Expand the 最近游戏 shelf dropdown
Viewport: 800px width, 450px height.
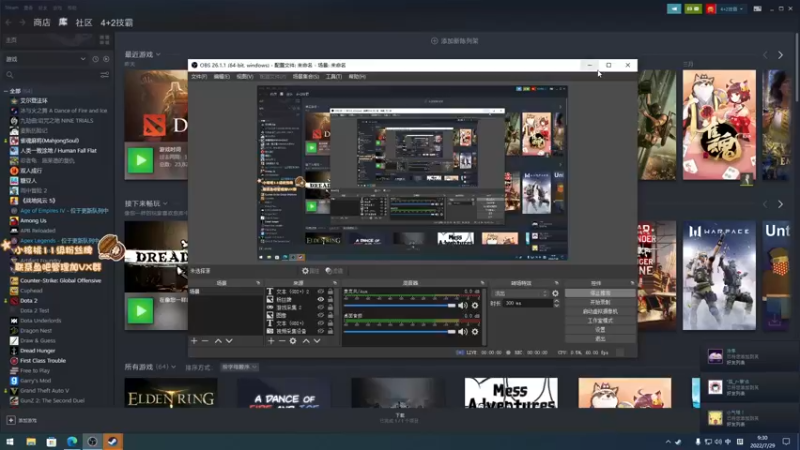(x=158, y=54)
